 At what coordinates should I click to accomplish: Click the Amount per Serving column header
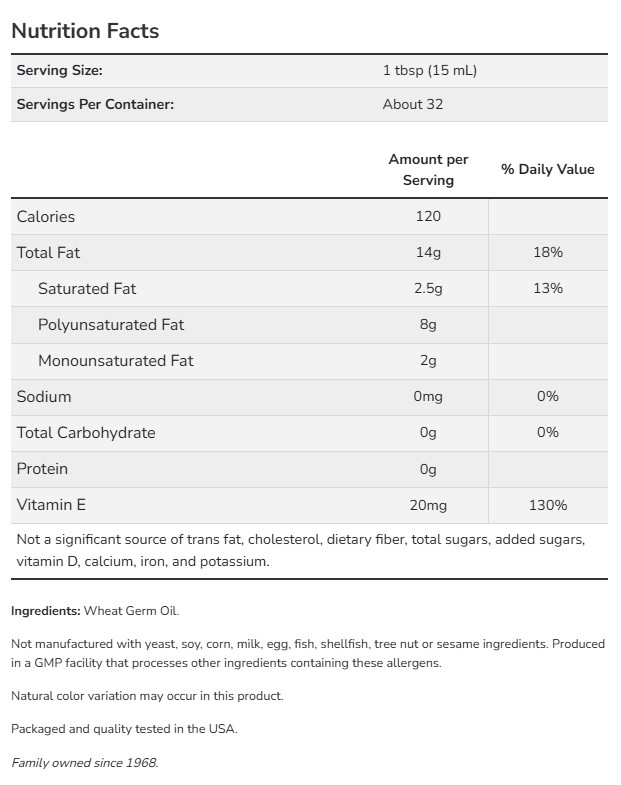428,170
